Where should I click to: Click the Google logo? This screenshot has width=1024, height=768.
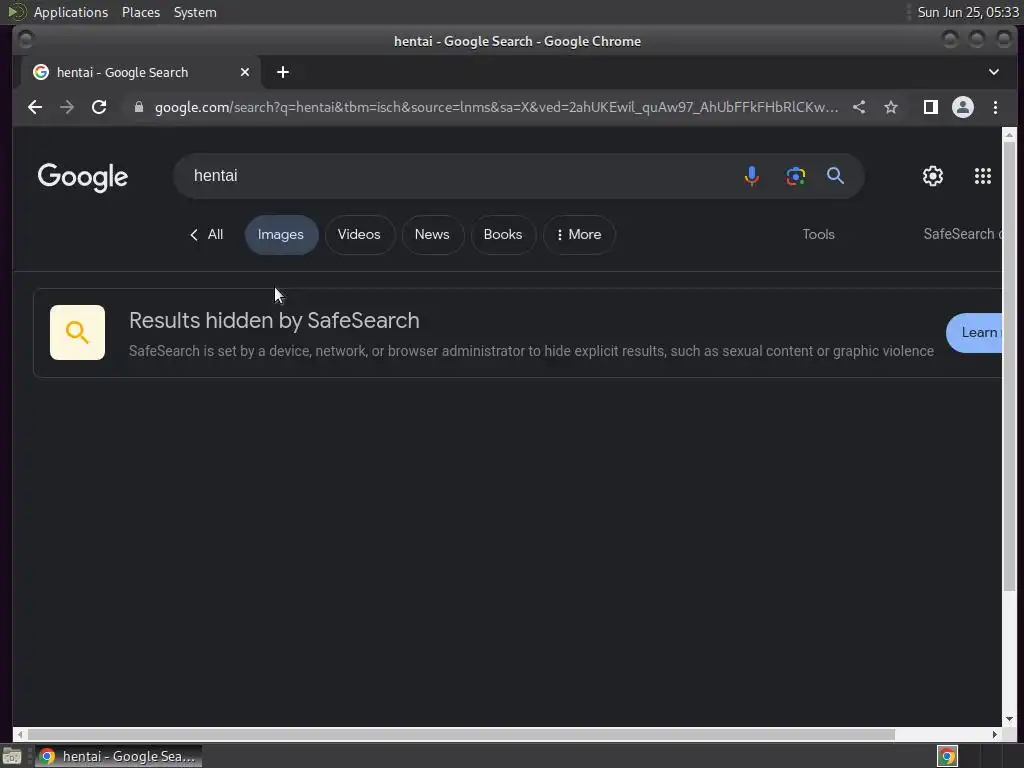82,177
